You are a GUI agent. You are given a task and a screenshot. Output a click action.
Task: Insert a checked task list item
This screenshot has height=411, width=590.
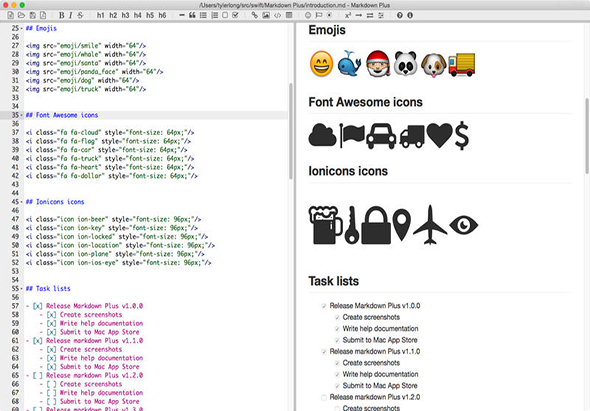coord(236,15)
